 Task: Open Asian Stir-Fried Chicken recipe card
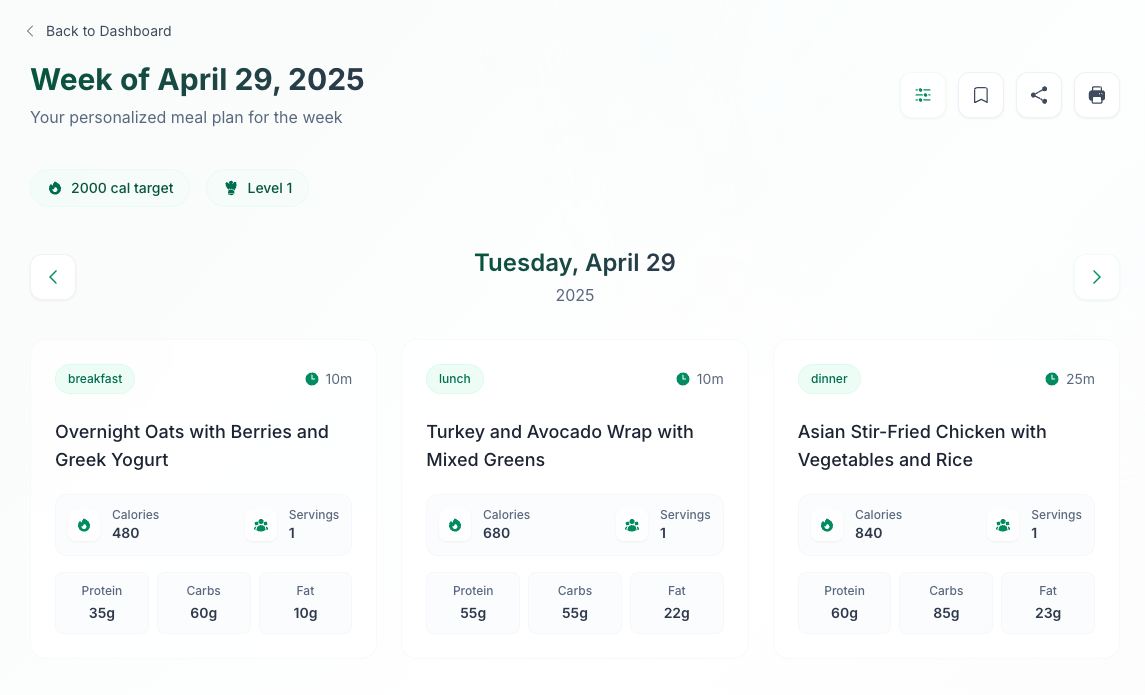coord(922,446)
